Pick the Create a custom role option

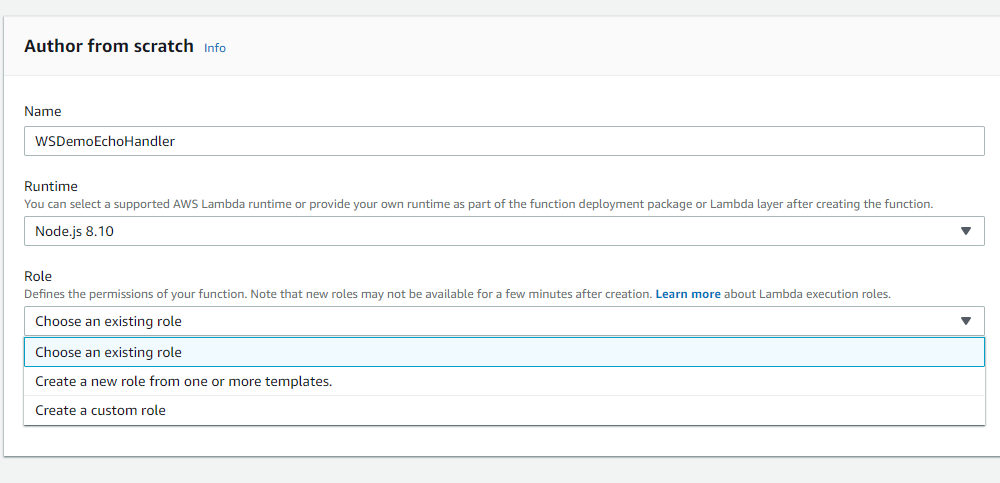100,410
